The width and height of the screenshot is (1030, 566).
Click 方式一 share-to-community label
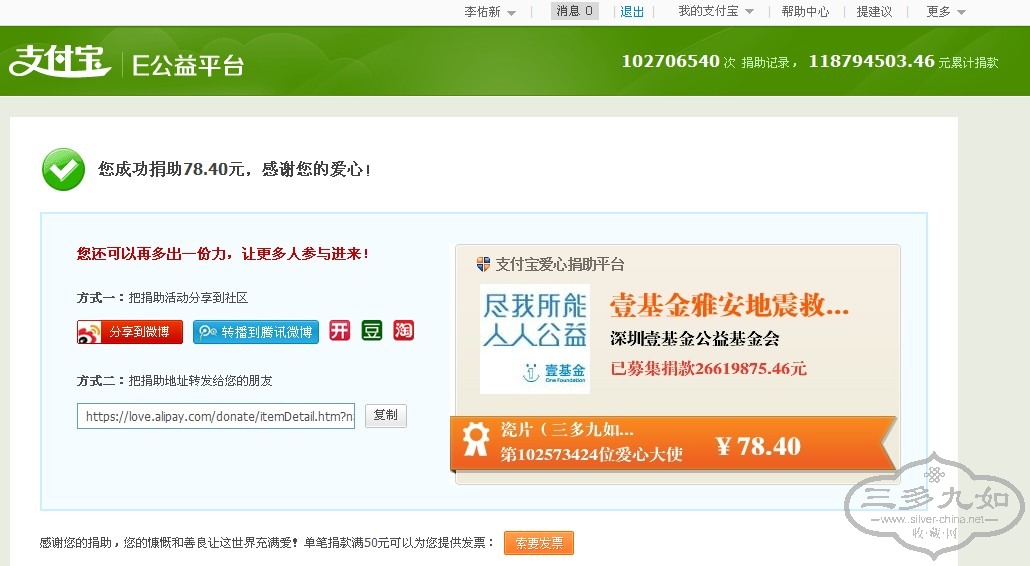pos(162,298)
